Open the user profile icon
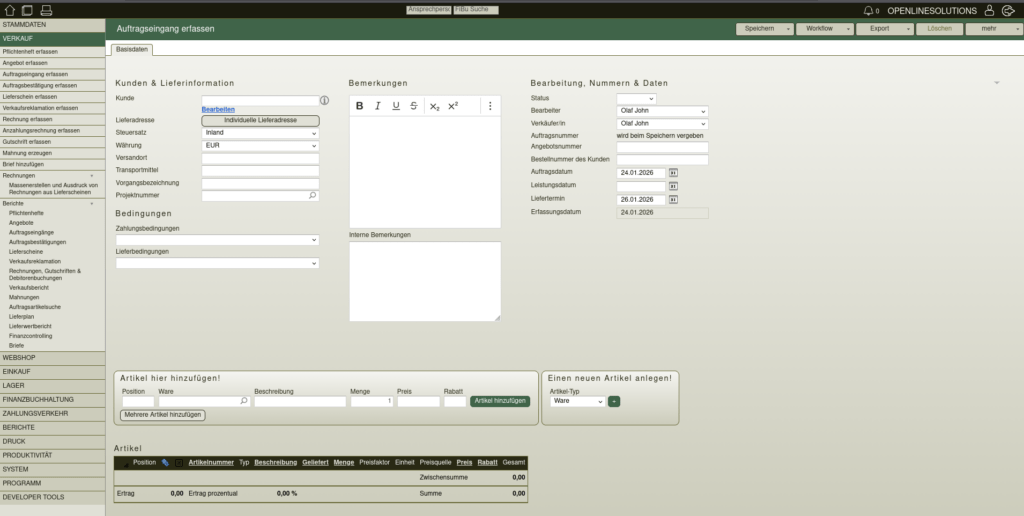Viewport: 1024px width, 516px height. click(989, 10)
